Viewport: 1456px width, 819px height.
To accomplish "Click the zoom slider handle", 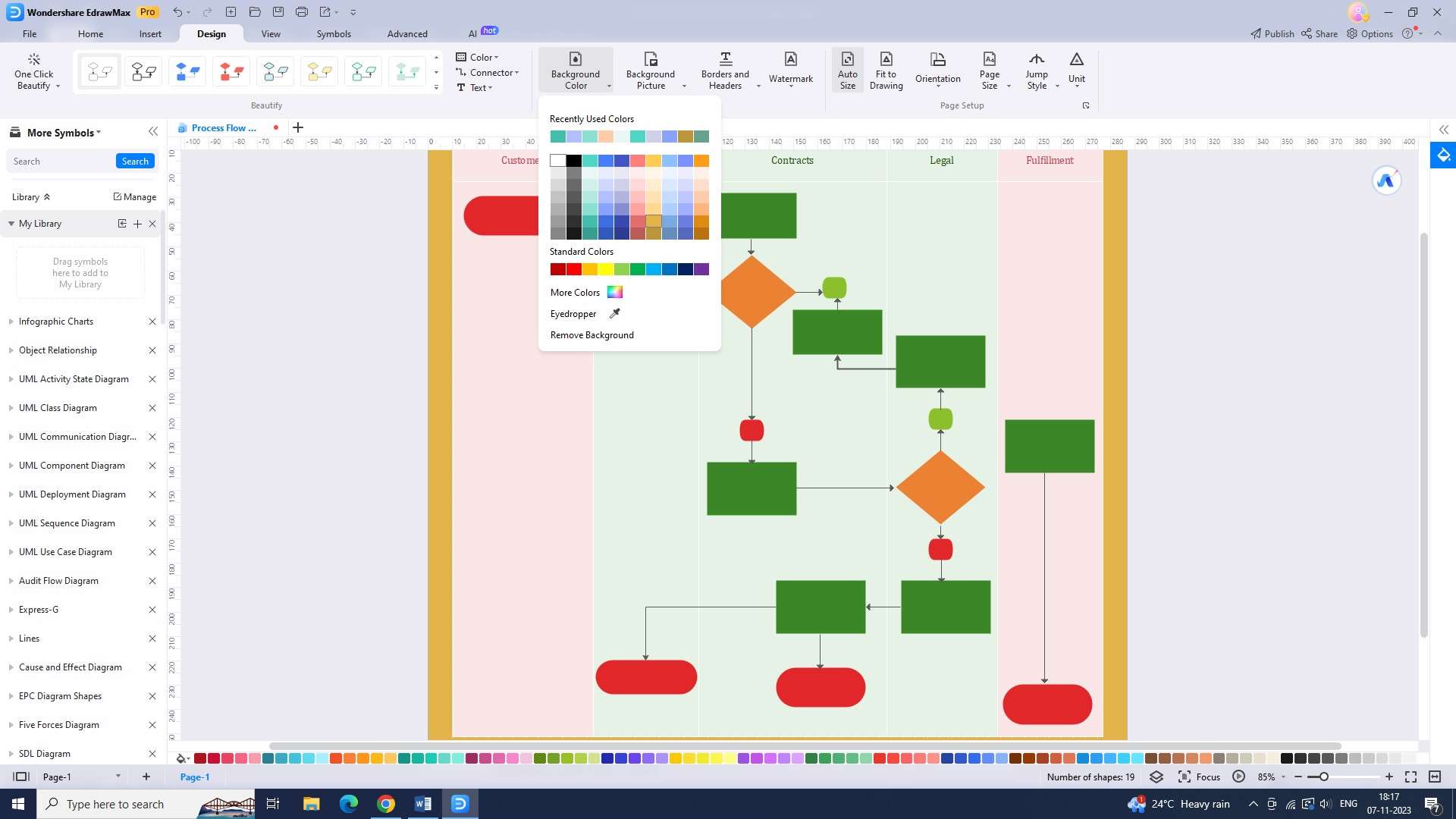I will (x=1324, y=777).
